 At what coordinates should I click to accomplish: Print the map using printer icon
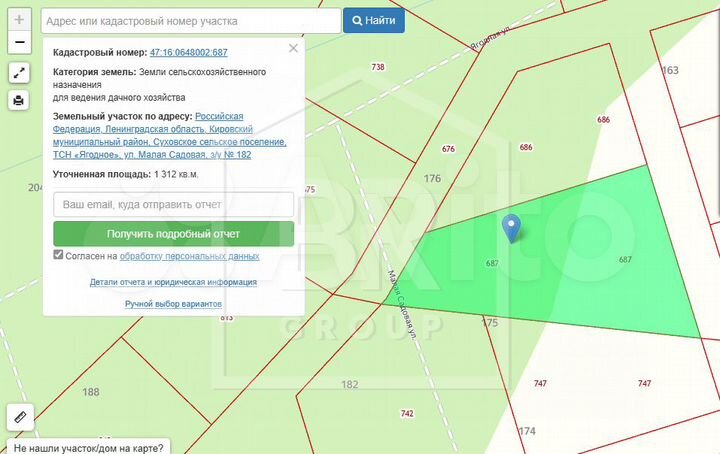coord(19,100)
